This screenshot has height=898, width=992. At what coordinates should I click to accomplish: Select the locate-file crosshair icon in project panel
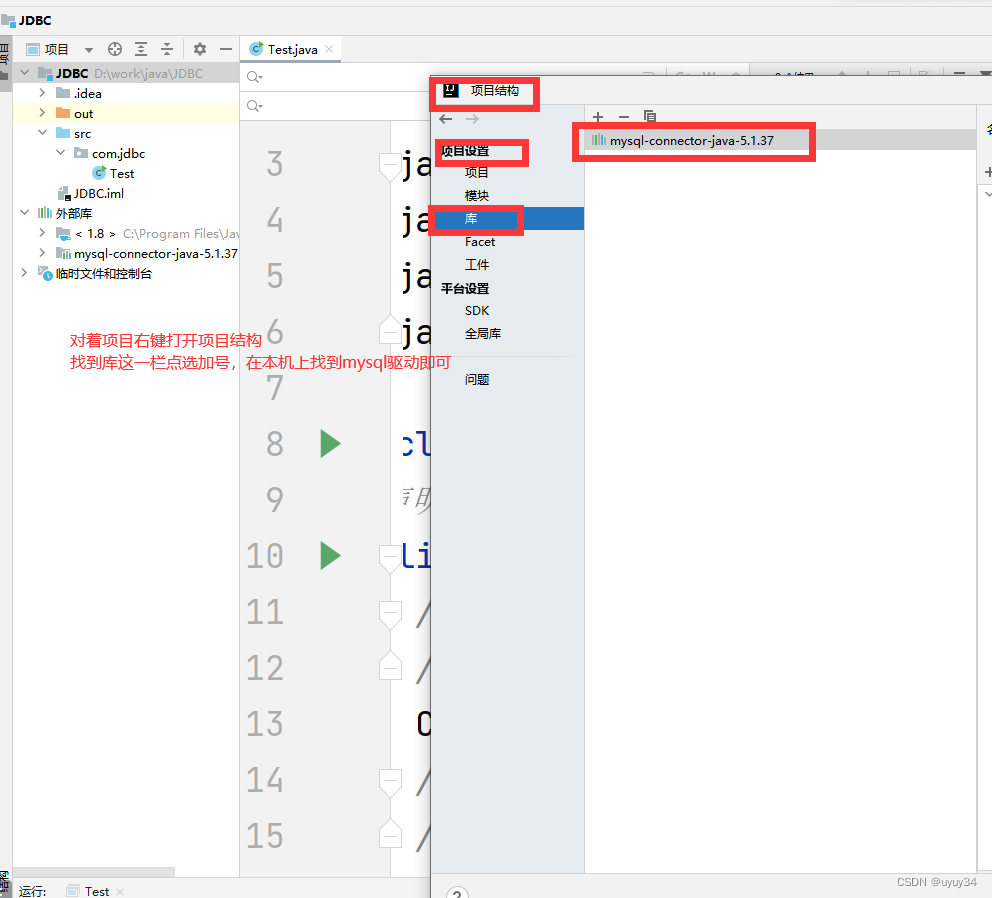pyautogui.click(x=114, y=48)
